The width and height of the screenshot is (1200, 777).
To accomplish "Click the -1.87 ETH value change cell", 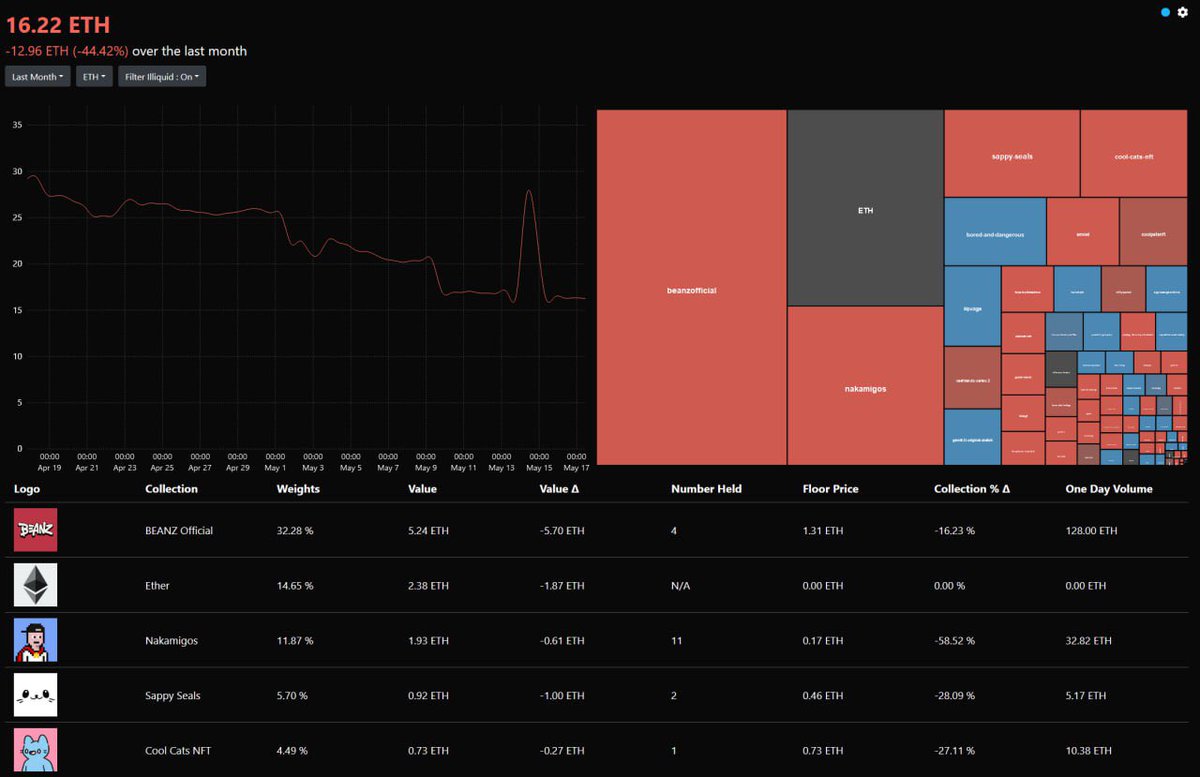I will tap(562, 585).
